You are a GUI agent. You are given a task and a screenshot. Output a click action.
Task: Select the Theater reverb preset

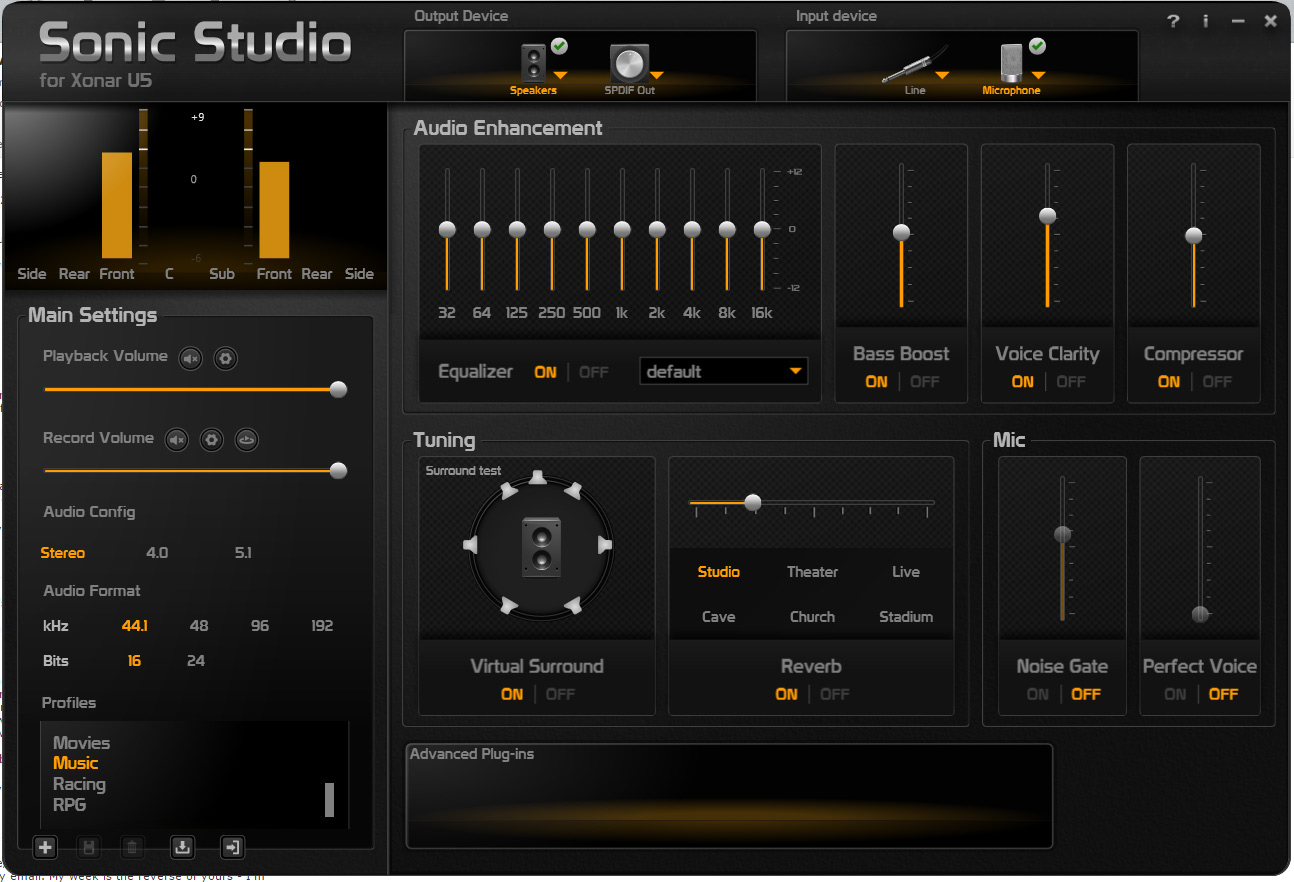coord(812,572)
